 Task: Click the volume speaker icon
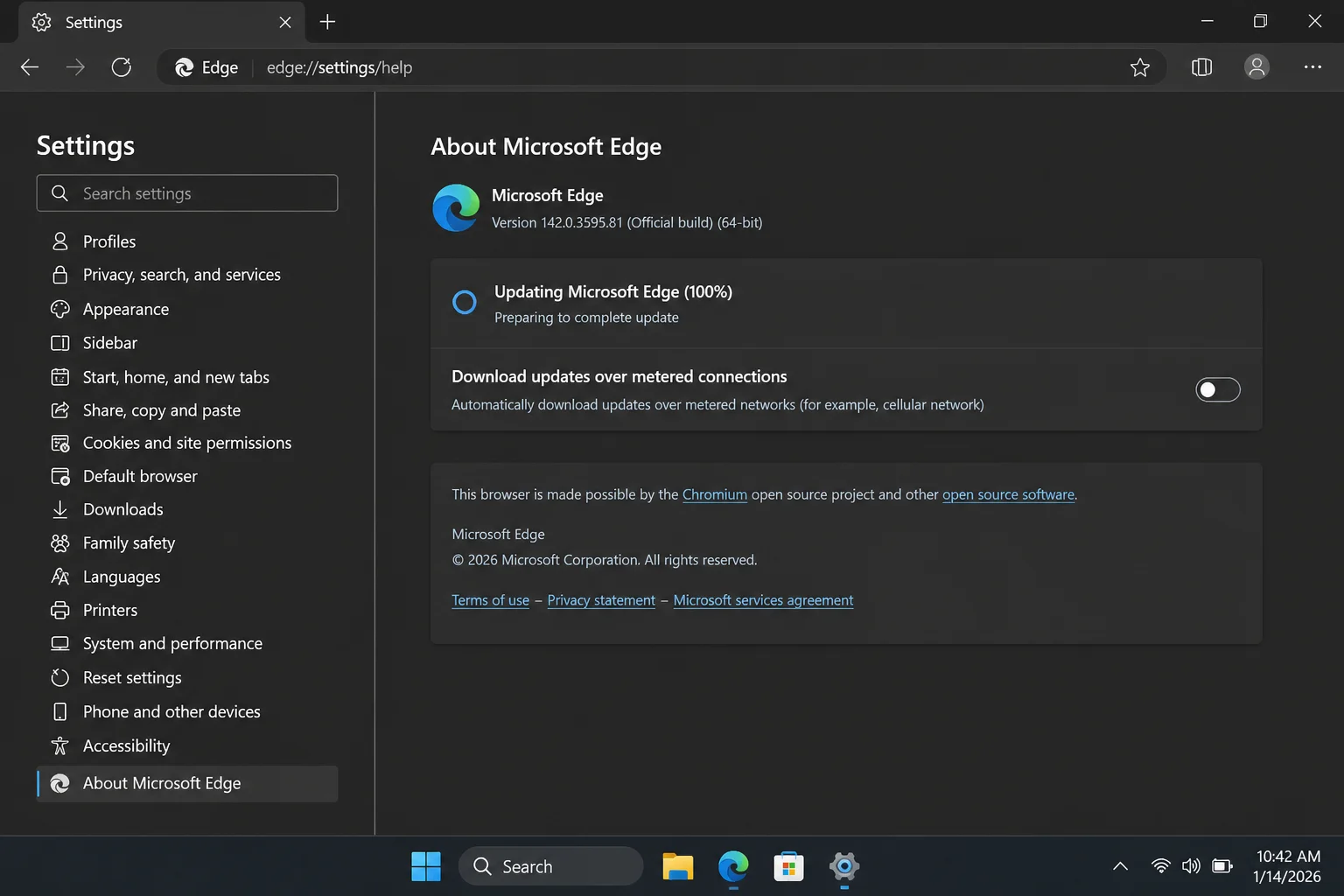[x=1191, y=866]
